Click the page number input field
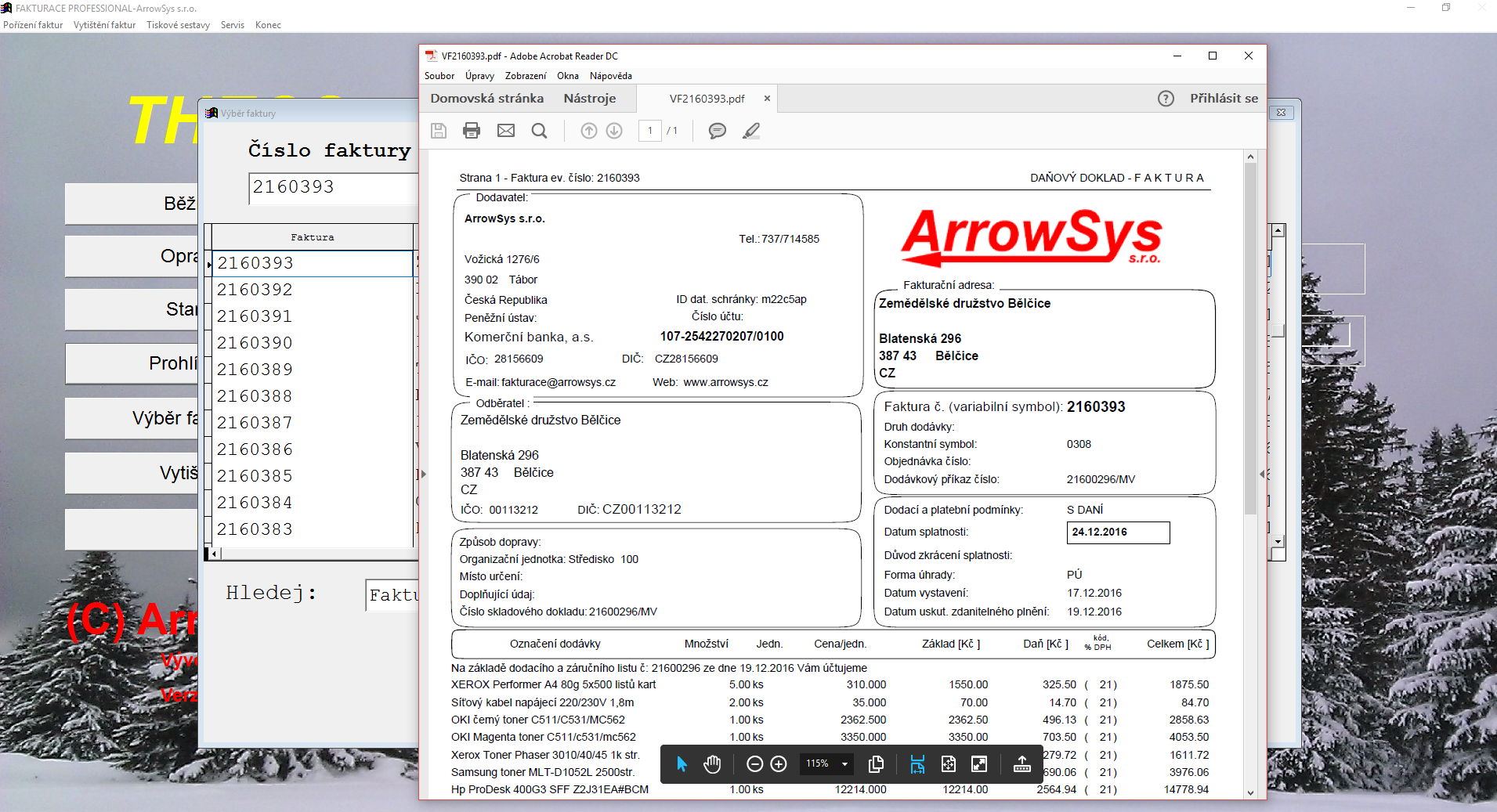The width and height of the screenshot is (1497, 812). coord(649,131)
